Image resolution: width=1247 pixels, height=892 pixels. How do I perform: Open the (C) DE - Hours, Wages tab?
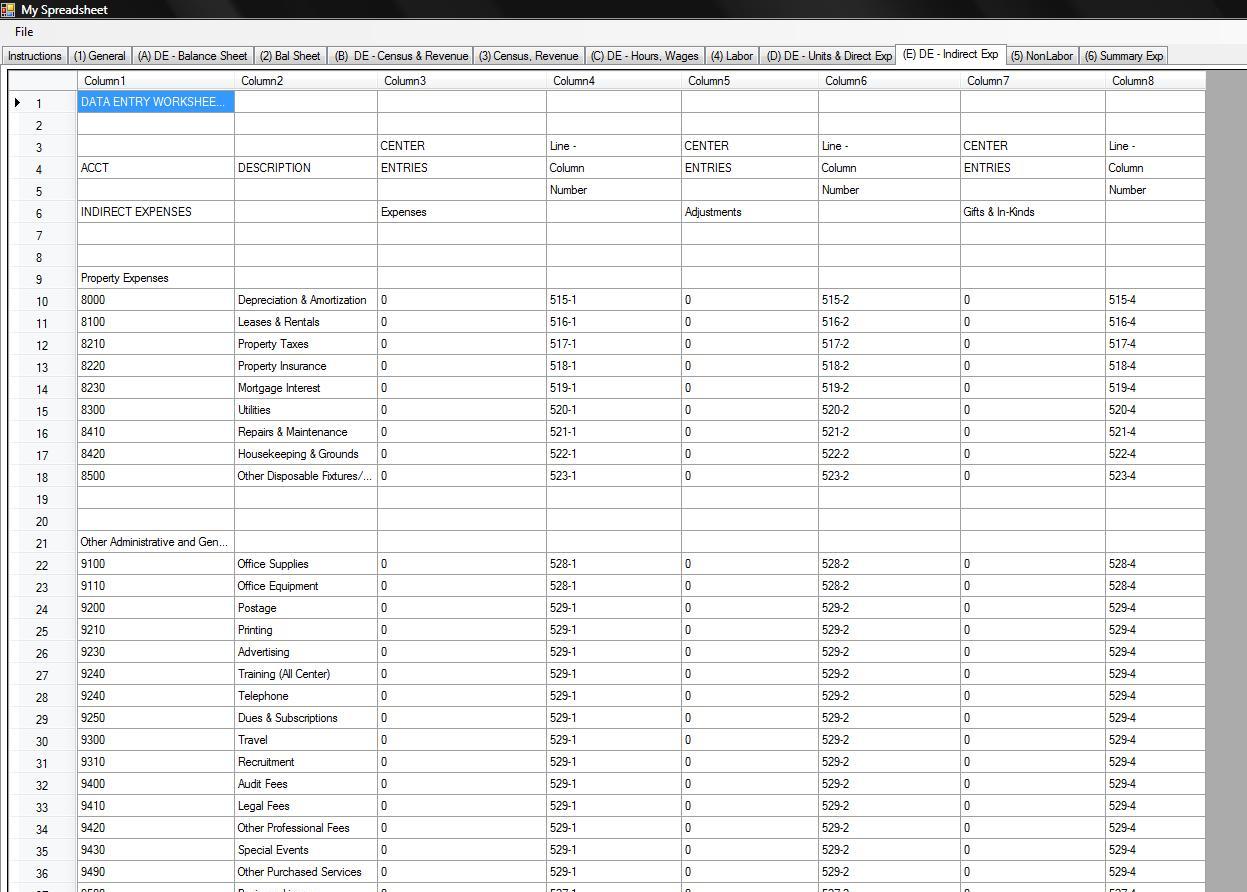(x=645, y=56)
